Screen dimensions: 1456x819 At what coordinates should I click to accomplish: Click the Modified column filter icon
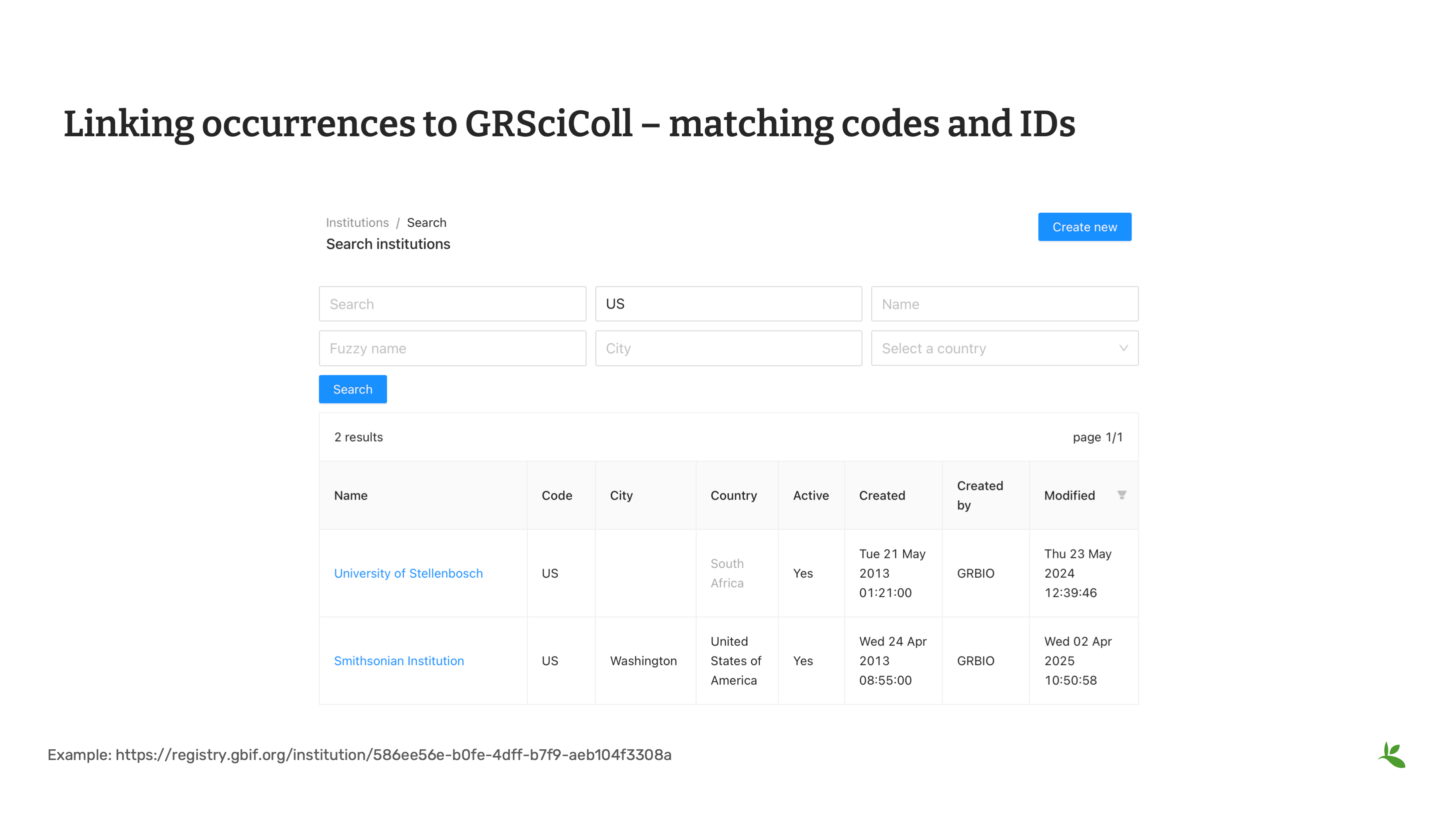1121,495
